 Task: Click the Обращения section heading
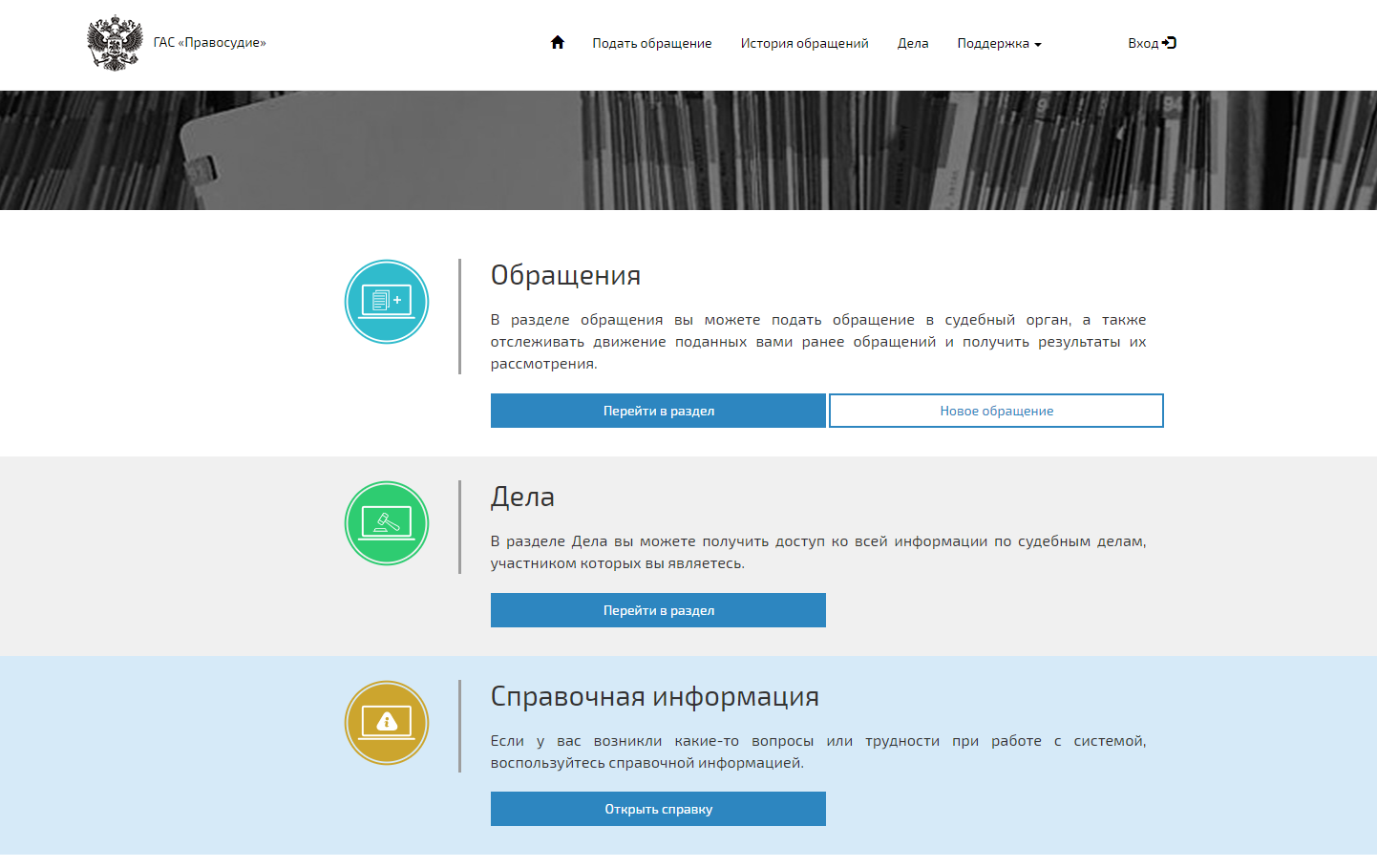(x=565, y=275)
